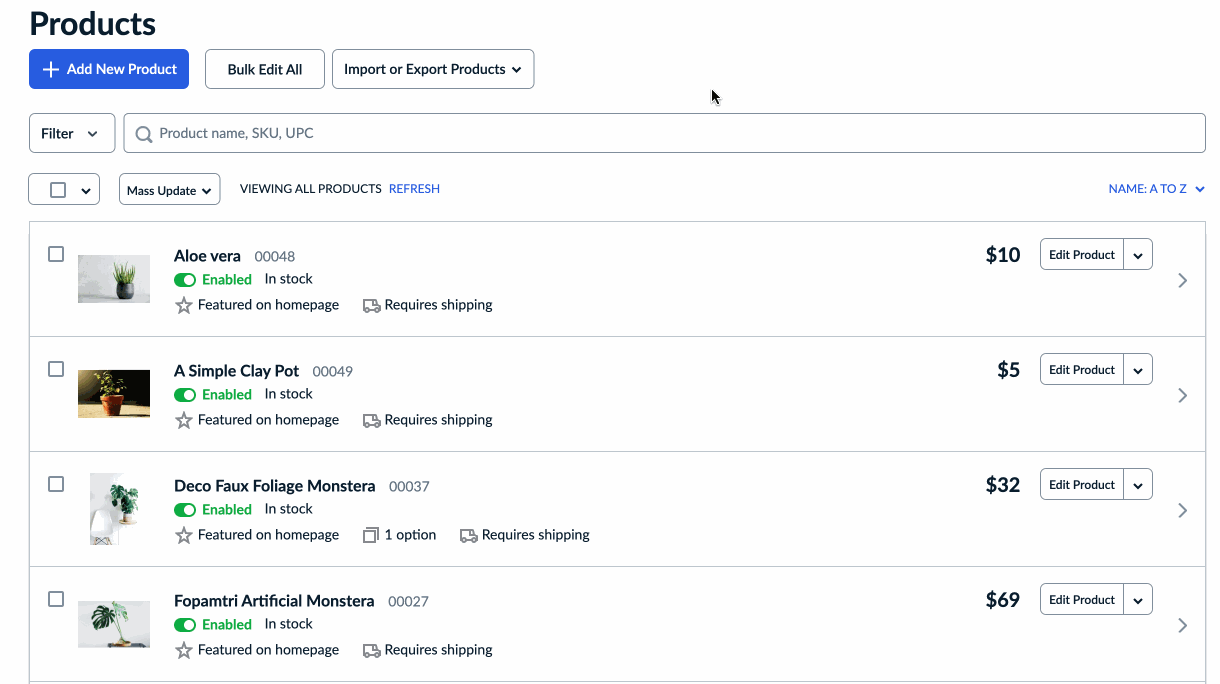Screen dimensions: 1220x684
Task: Expand Edit Product arrow for A Simple Clay Pot
Action: [x=1138, y=370]
